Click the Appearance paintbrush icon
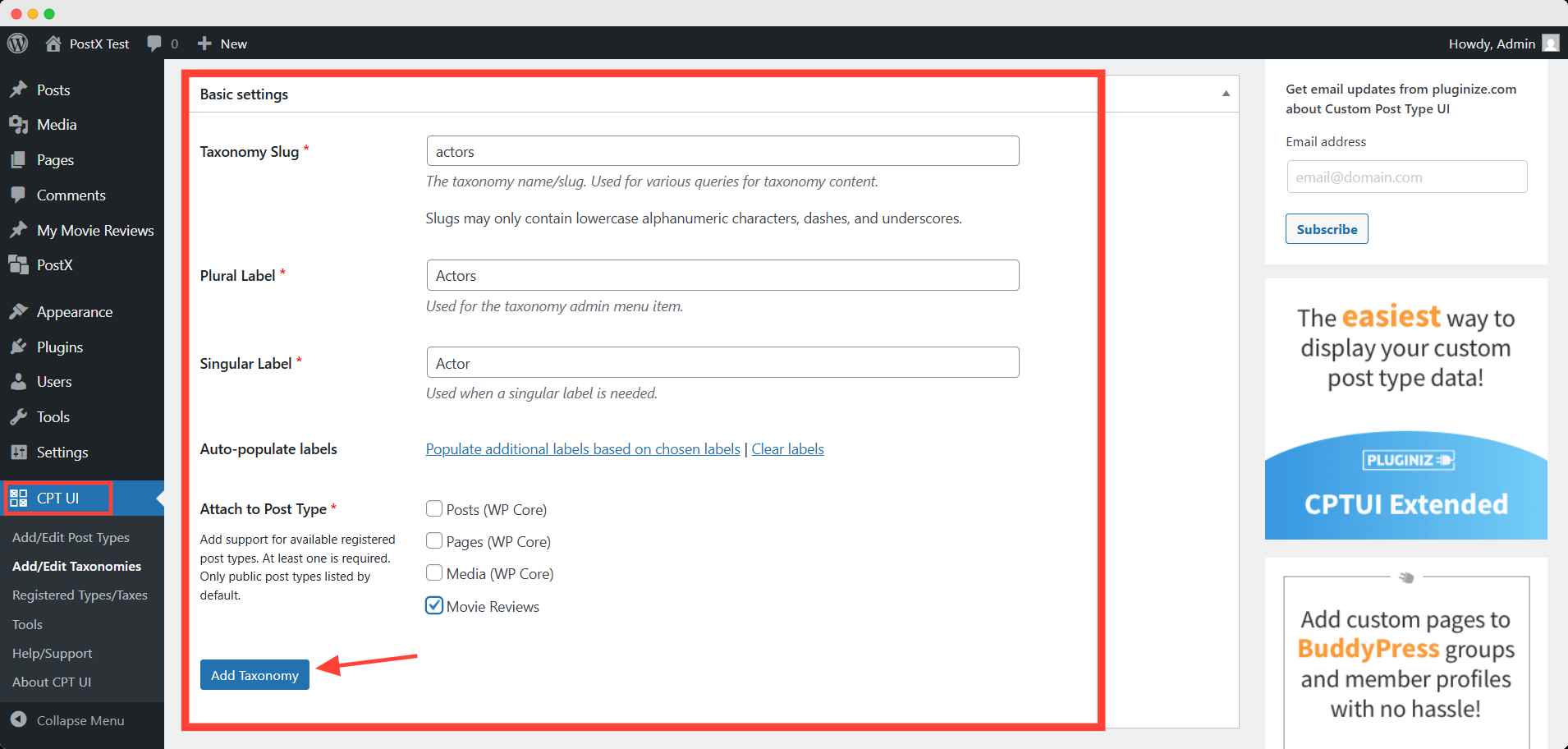This screenshot has width=1568, height=749. coord(18,312)
